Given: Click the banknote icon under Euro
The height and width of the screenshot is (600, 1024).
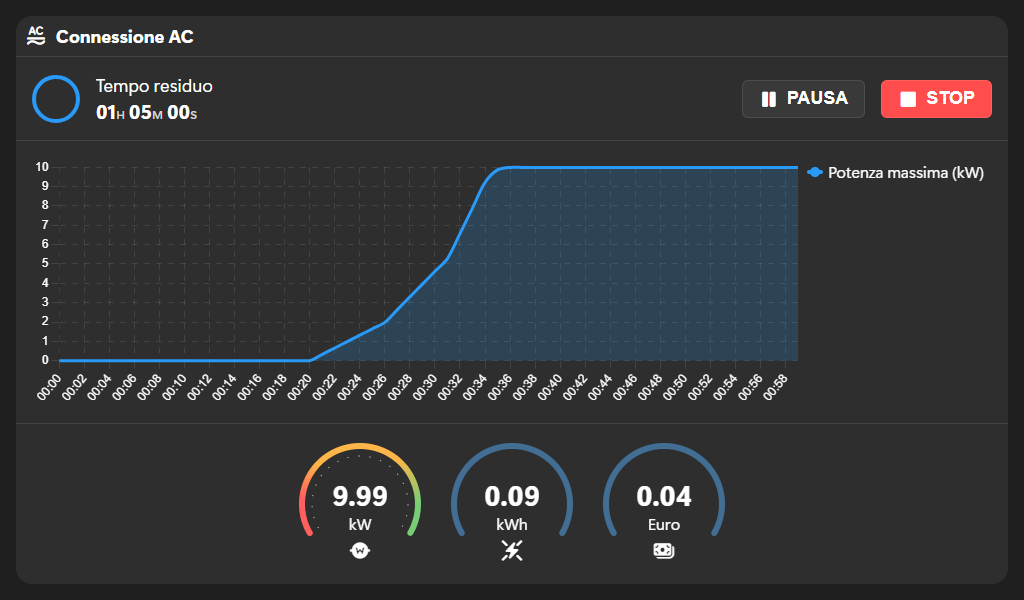Looking at the screenshot, I should (664, 550).
